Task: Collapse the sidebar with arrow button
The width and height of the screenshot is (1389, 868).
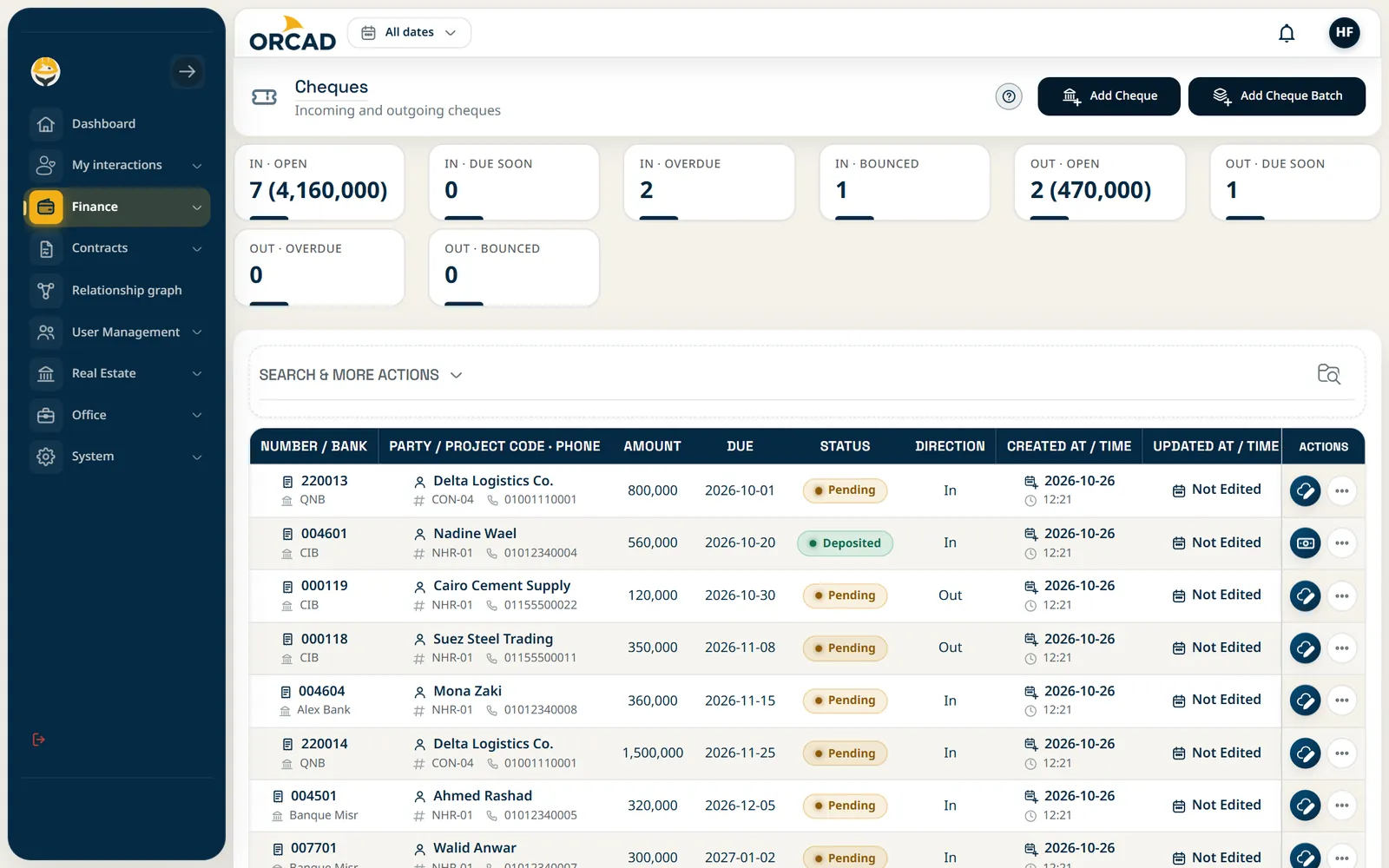Action: (187, 72)
